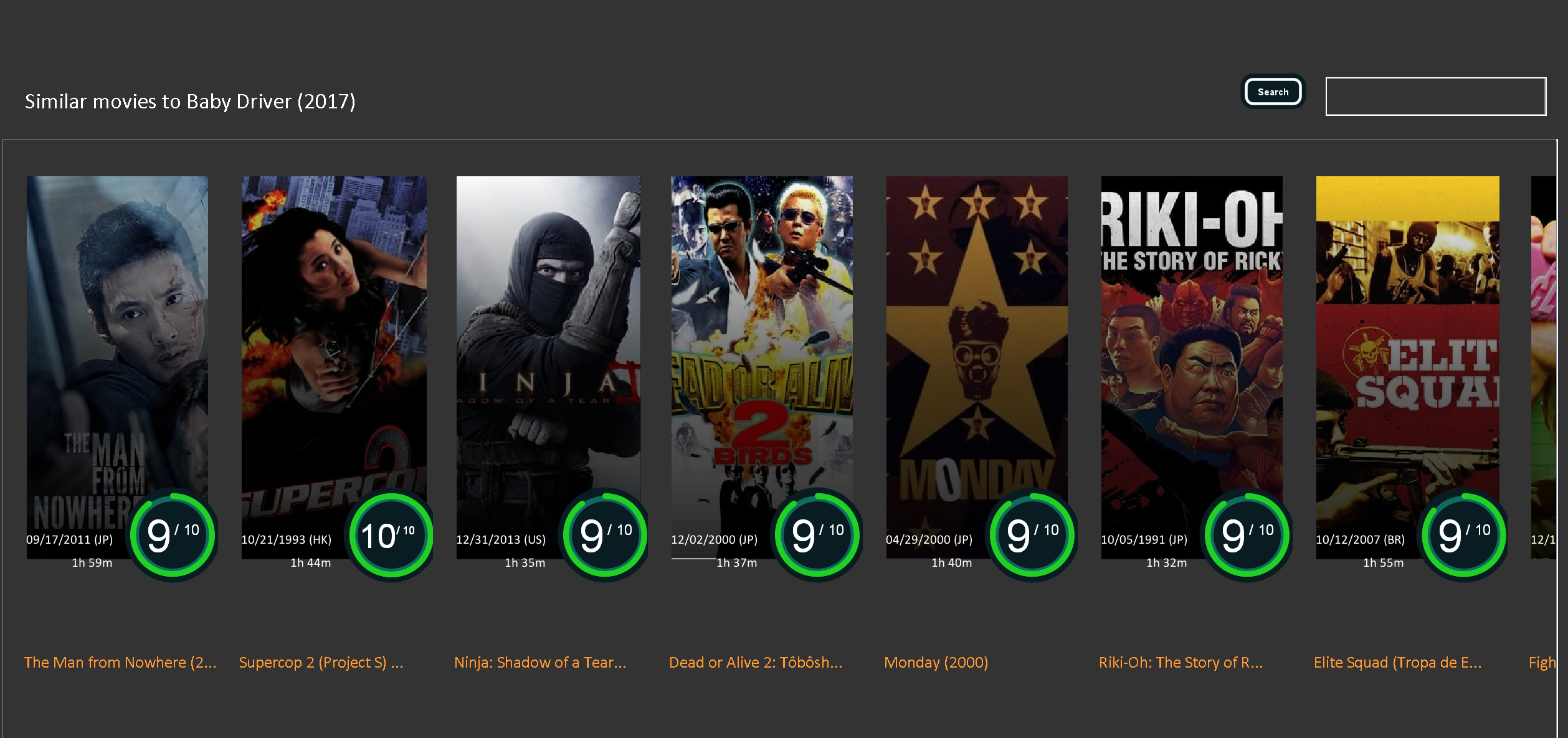Open the Riki-Oh Story of Ricky poster
The width and height of the screenshot is (1568, 738).
coord(1192,367)
